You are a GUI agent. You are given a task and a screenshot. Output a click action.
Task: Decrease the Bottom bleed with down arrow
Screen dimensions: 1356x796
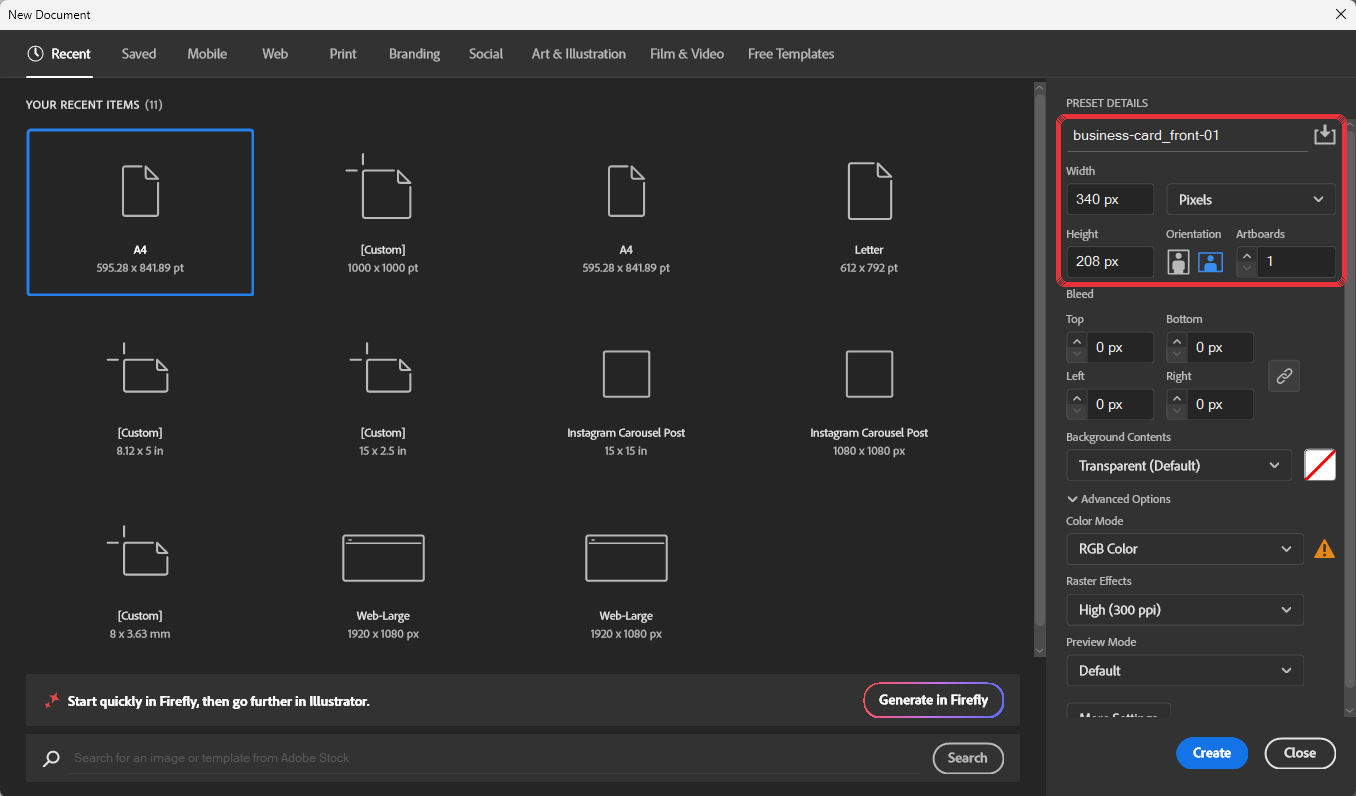(1176, 355)
